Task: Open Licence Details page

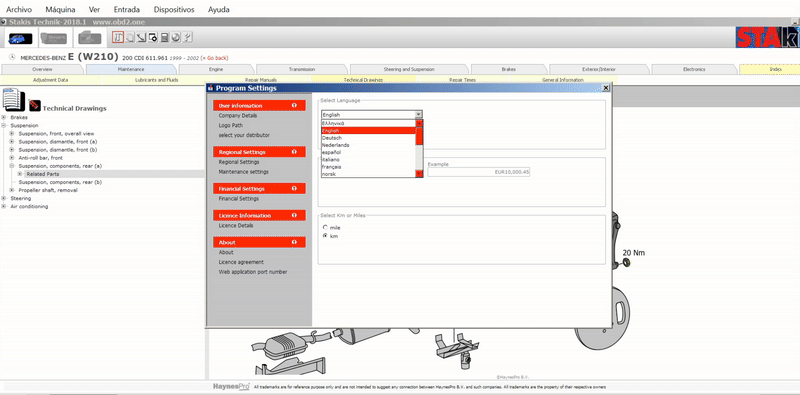Action: (236, 226)
